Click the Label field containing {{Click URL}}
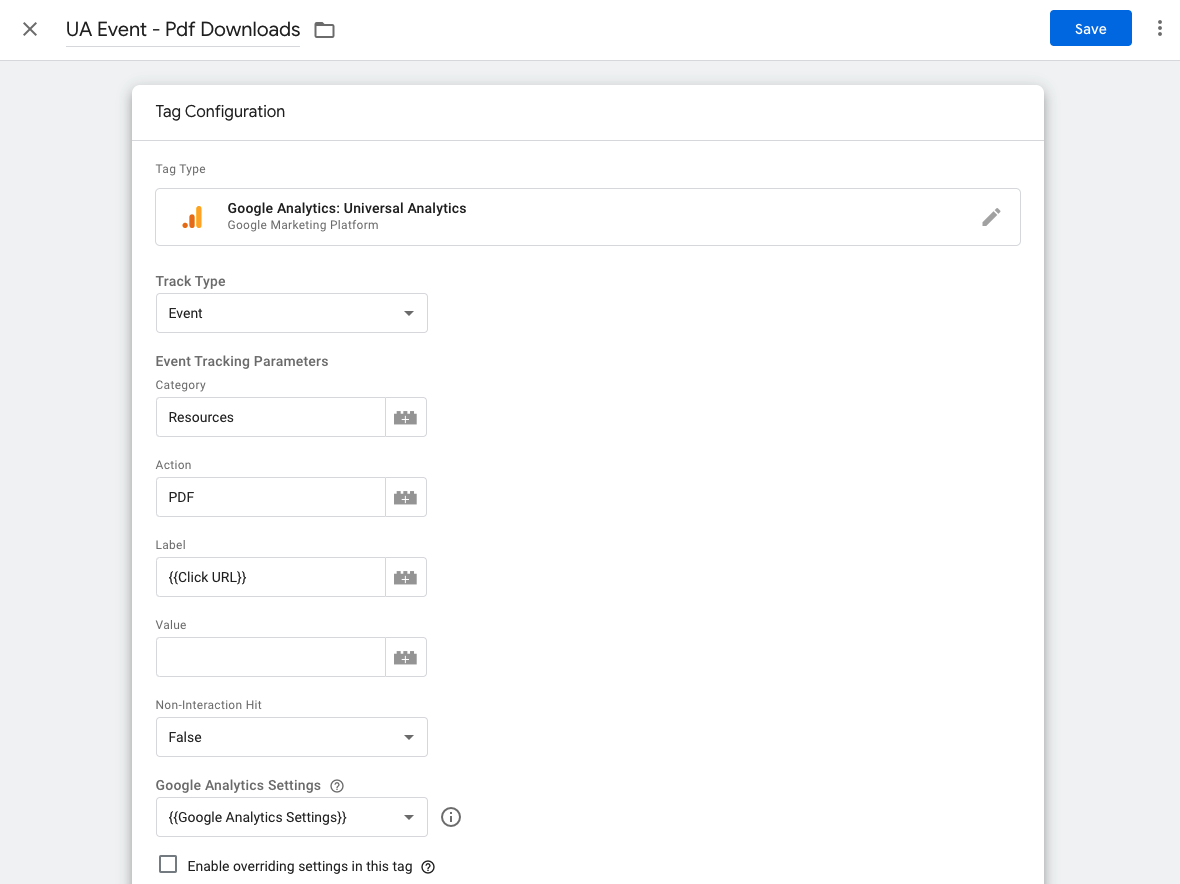The height and width of the screenshot is (884, 1180). (x=271, y=577)
